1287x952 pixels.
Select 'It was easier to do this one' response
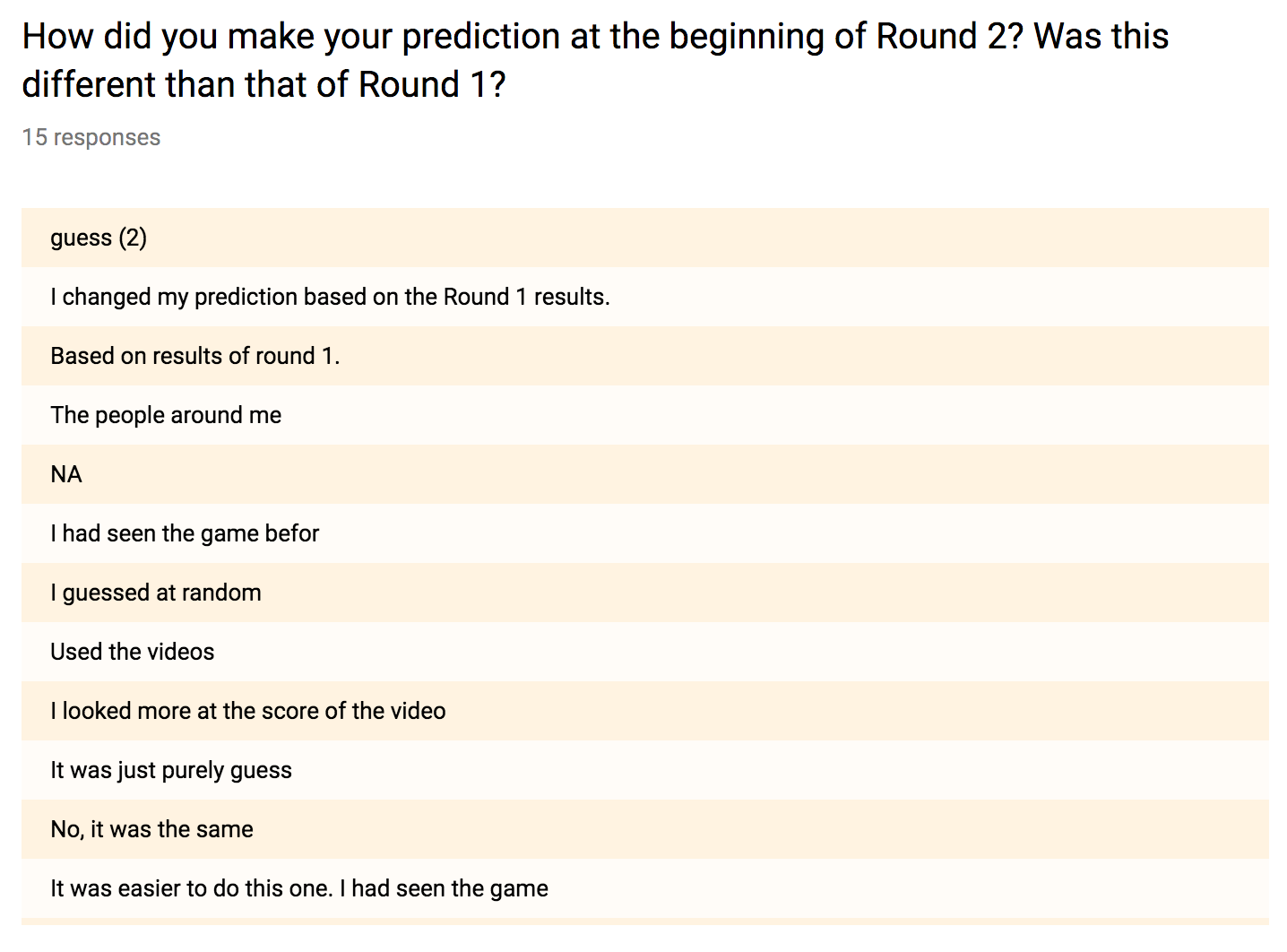click(645, 888)
